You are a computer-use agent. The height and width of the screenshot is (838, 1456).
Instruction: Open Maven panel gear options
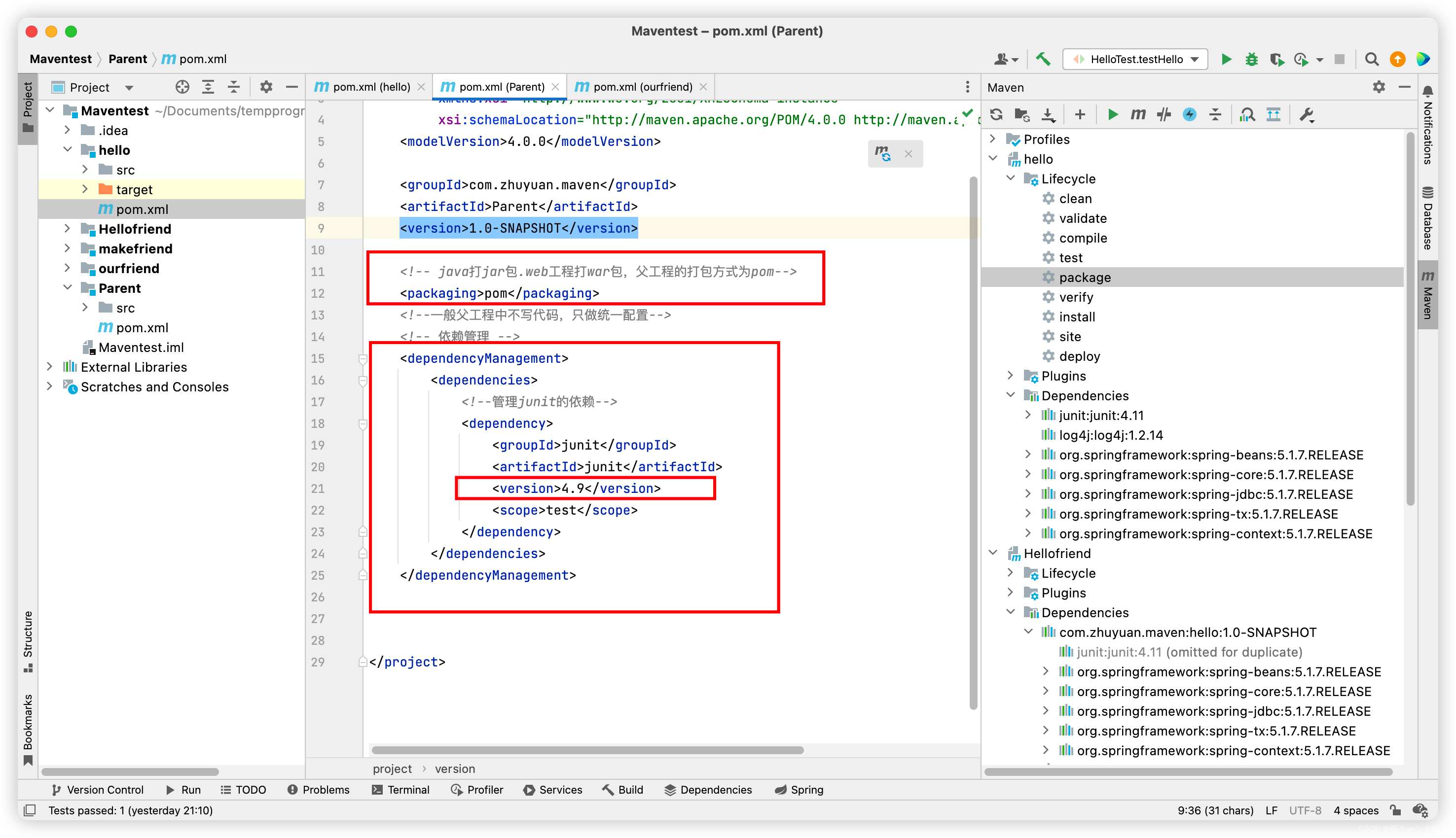1378,87
